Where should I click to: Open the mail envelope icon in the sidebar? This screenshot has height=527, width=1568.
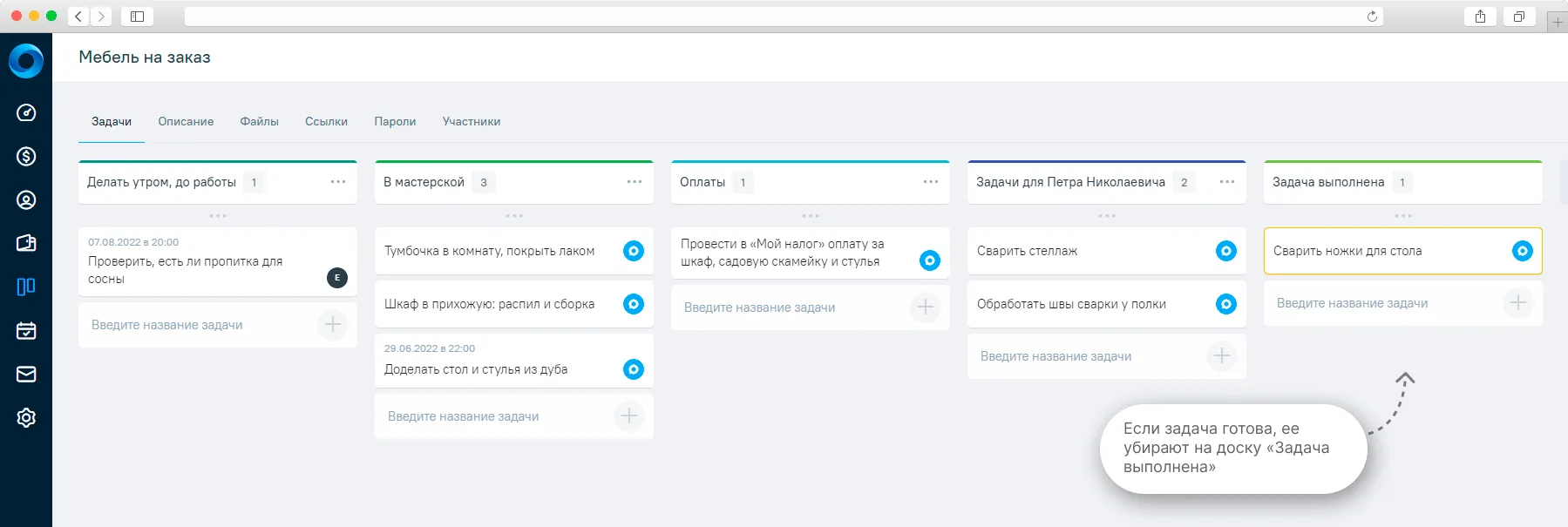(x=26, y=375)
